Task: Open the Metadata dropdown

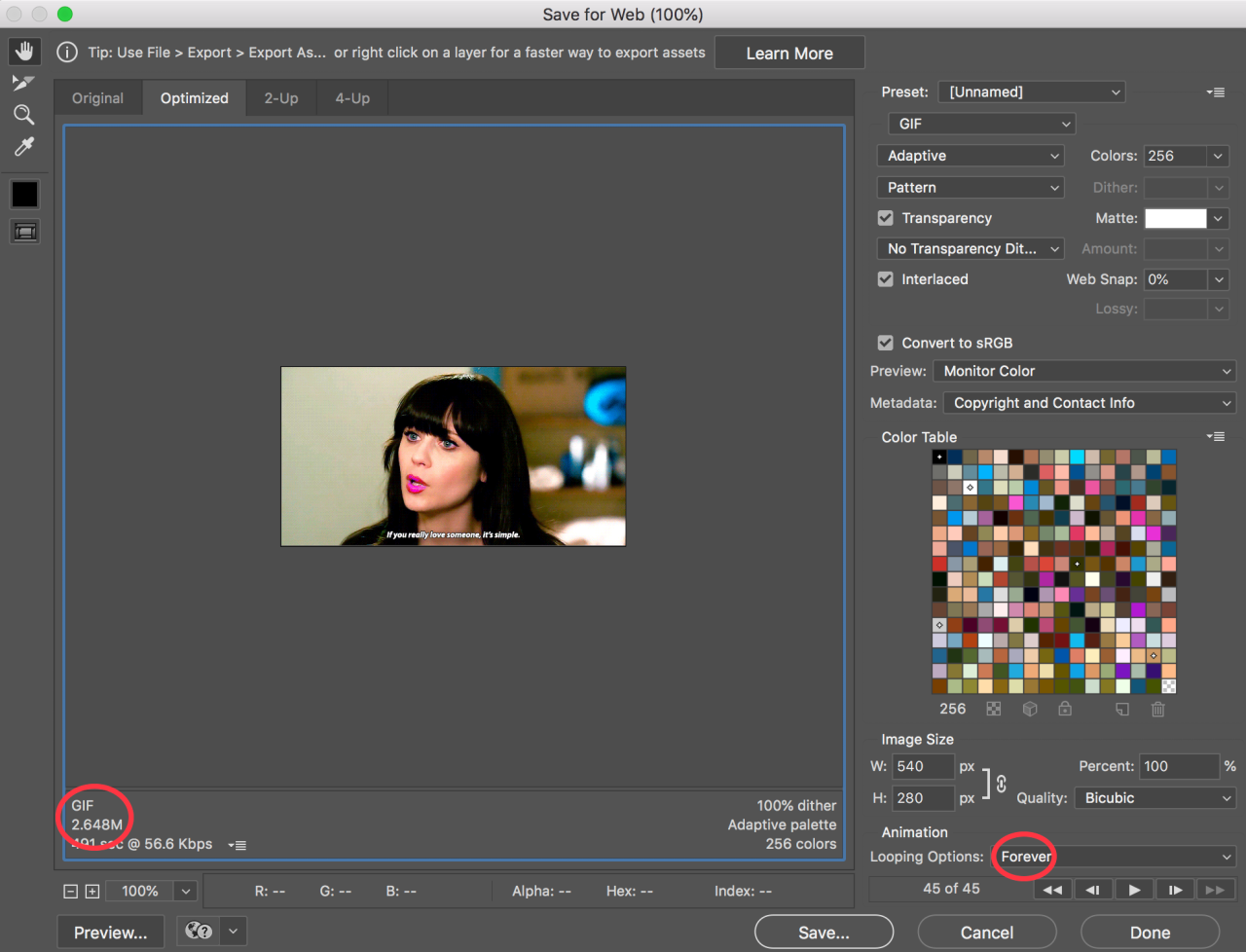Action: click(1089, 403)
